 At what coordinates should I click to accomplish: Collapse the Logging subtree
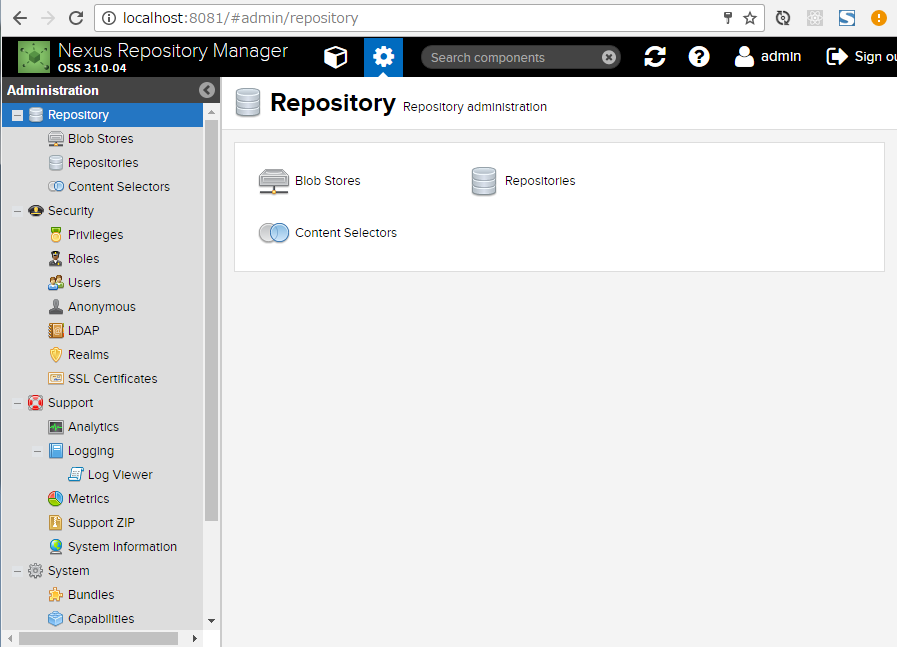click(36, 450)
